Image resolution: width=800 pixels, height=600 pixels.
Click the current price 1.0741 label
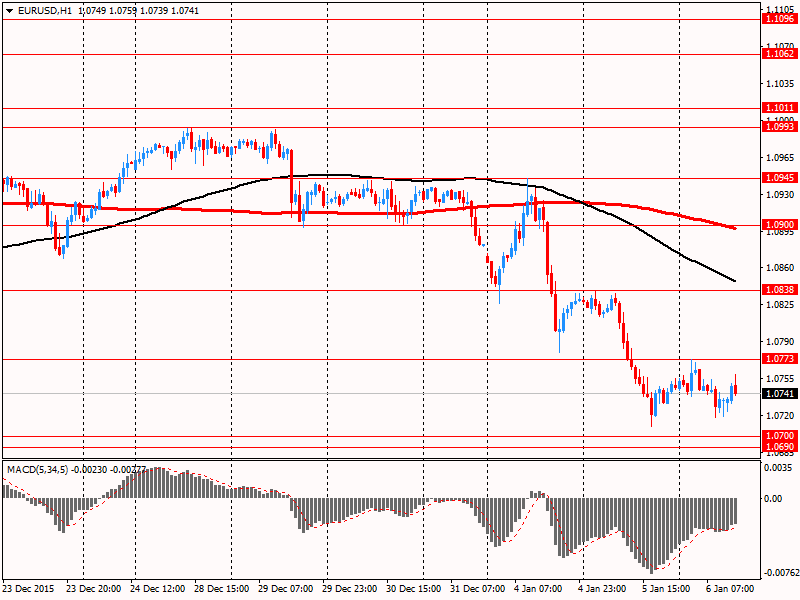tap(779, 393)
